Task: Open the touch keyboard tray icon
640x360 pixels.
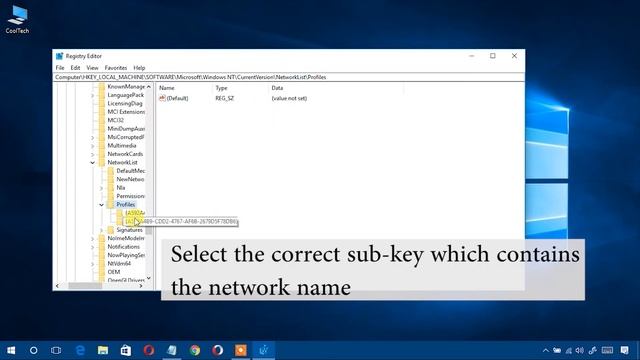Action: click(607, 350)
